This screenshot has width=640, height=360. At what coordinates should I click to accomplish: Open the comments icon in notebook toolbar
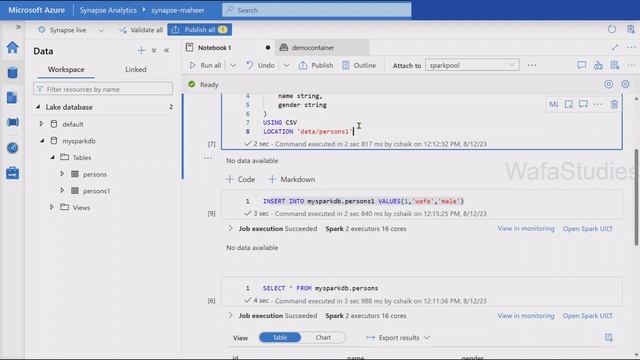click(x=582, y=65)
